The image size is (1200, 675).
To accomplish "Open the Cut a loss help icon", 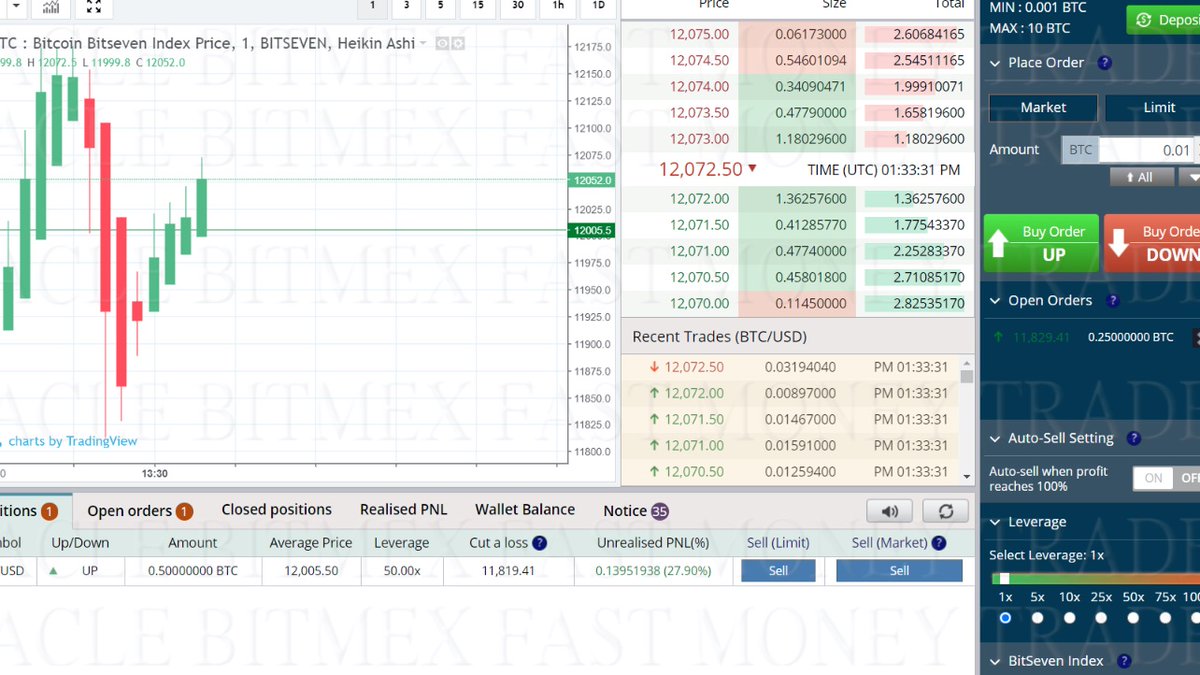I will [x=539, y=543].
